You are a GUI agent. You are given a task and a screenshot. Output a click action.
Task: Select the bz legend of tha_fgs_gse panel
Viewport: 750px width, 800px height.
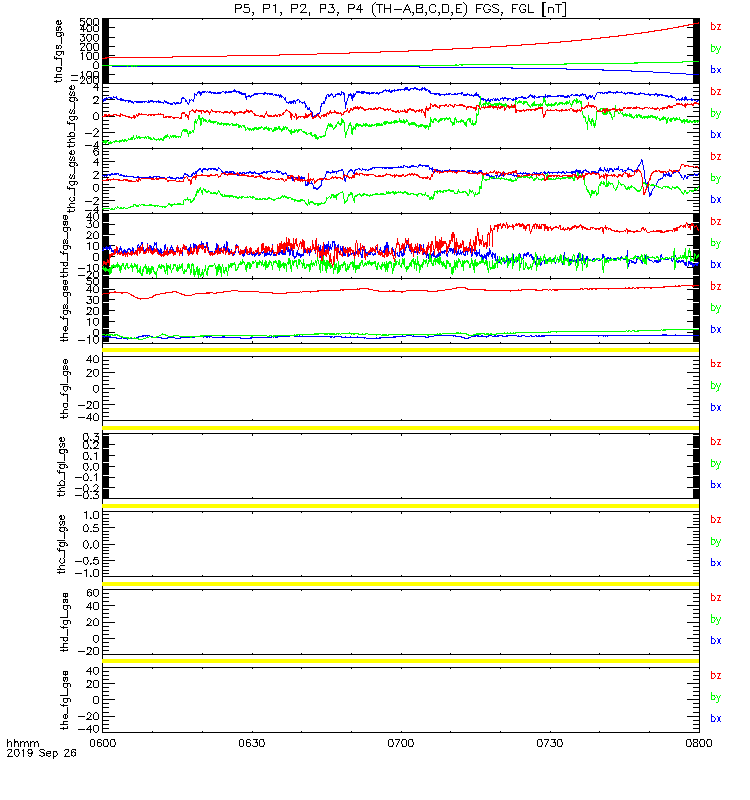716,27
